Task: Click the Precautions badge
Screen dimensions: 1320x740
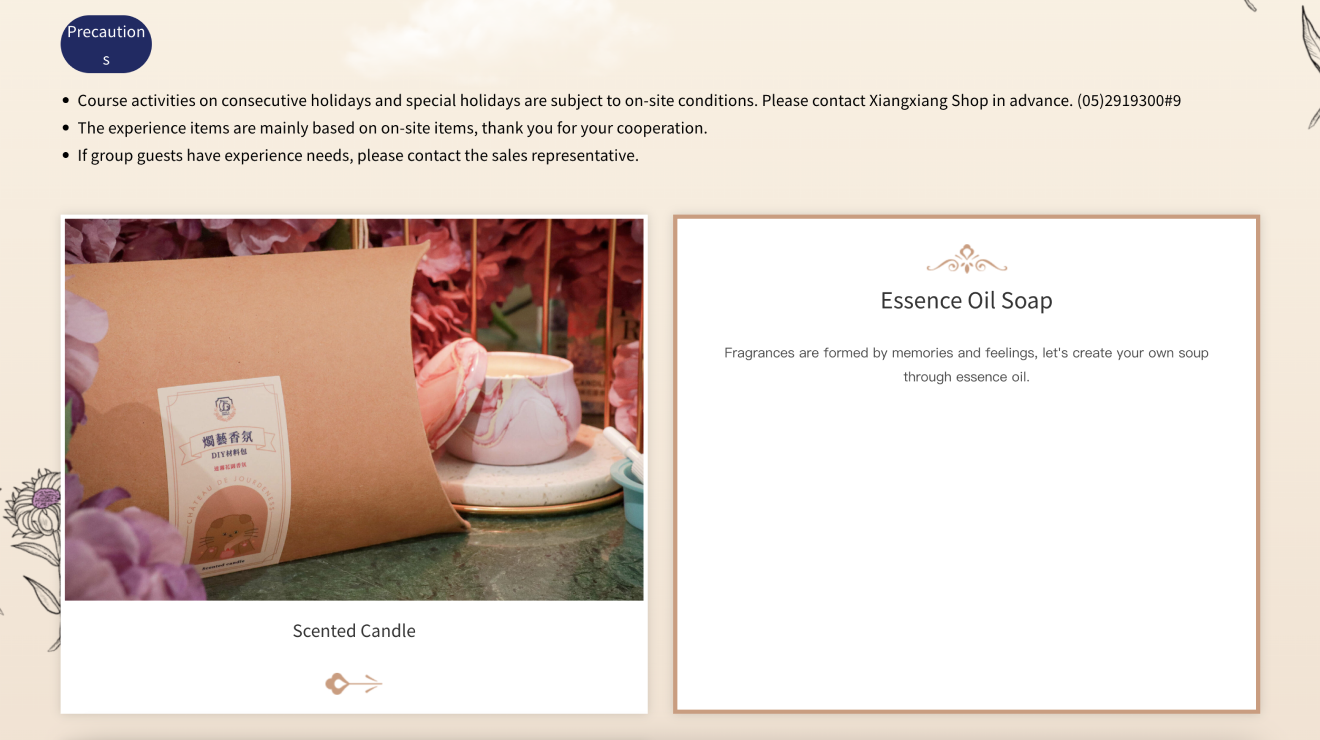Action: point(106,45)
